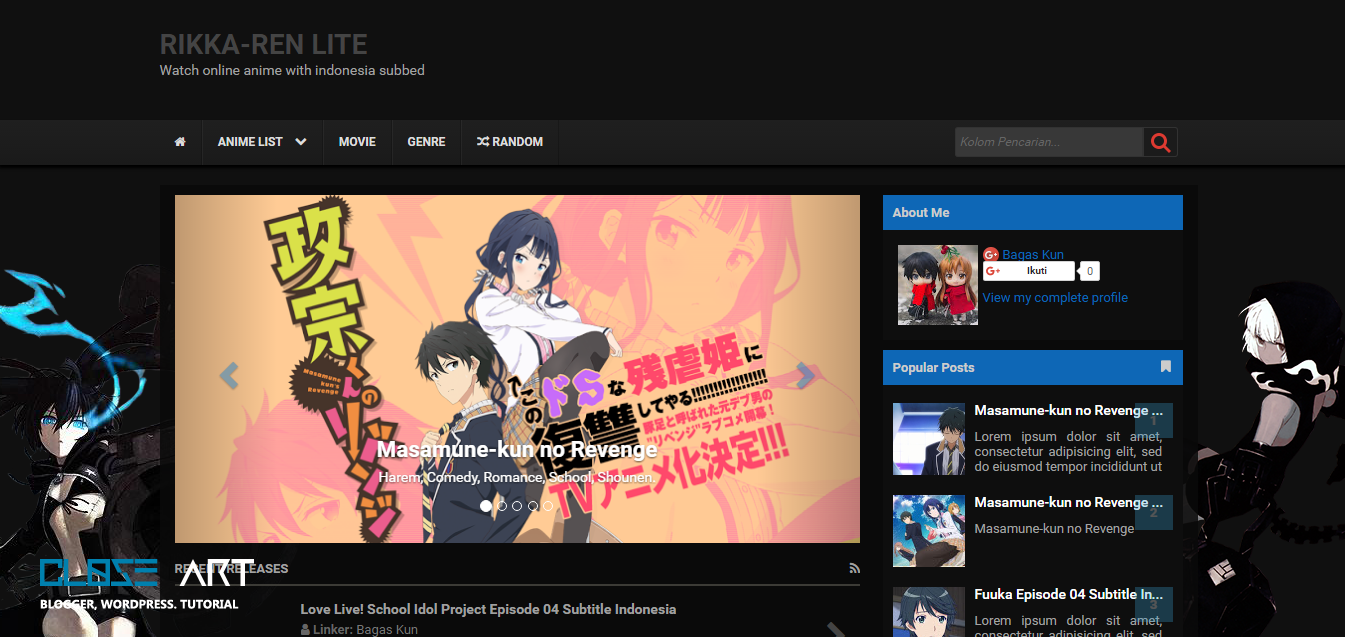Click the site tagline about Indonesia subbed anime
The width and height of the screenshot is (1345, 637).
(x=292, y=70)
